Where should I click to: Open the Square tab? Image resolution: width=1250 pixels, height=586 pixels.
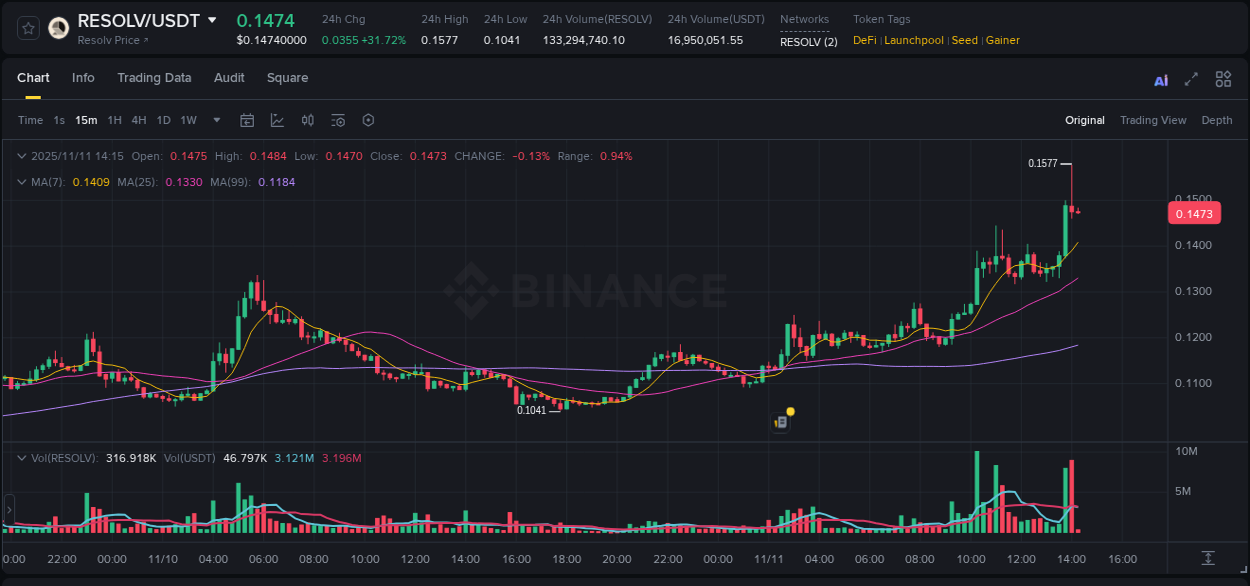[x=287, y=78]
